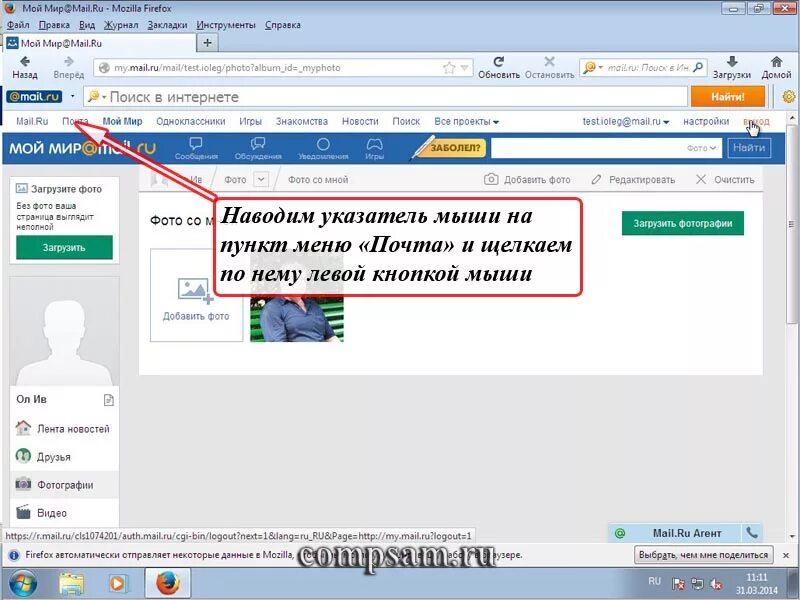
Task: Open Фотографии camera icon in sidebar
Action: pos(23,484)
